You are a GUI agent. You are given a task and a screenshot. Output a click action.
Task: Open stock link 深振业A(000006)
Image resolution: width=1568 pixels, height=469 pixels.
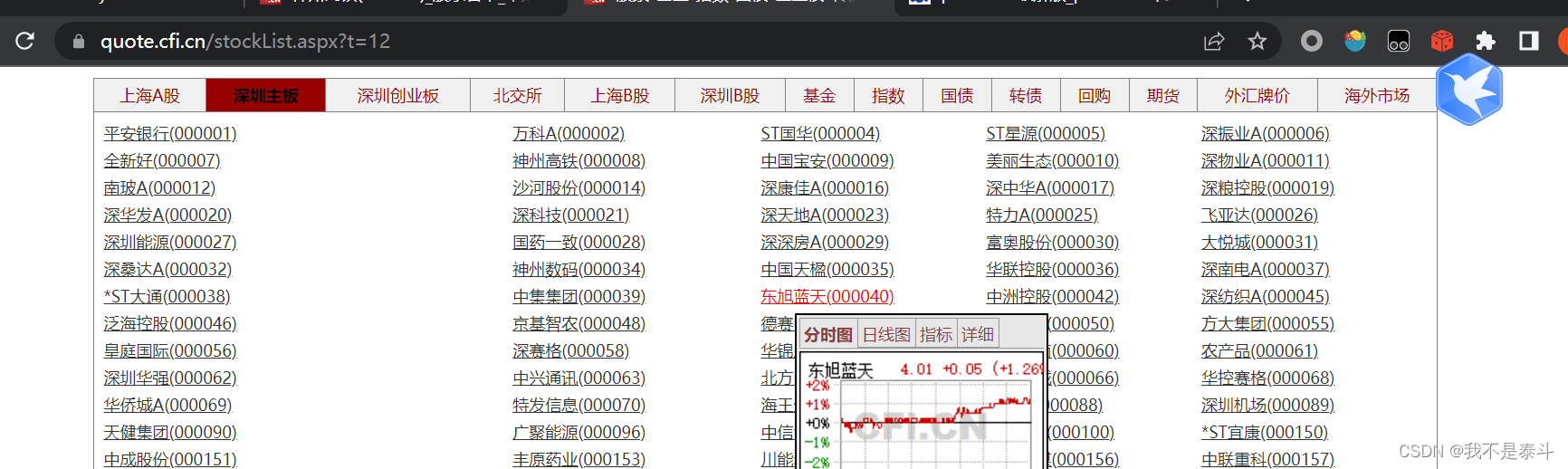click(1266, 134)
